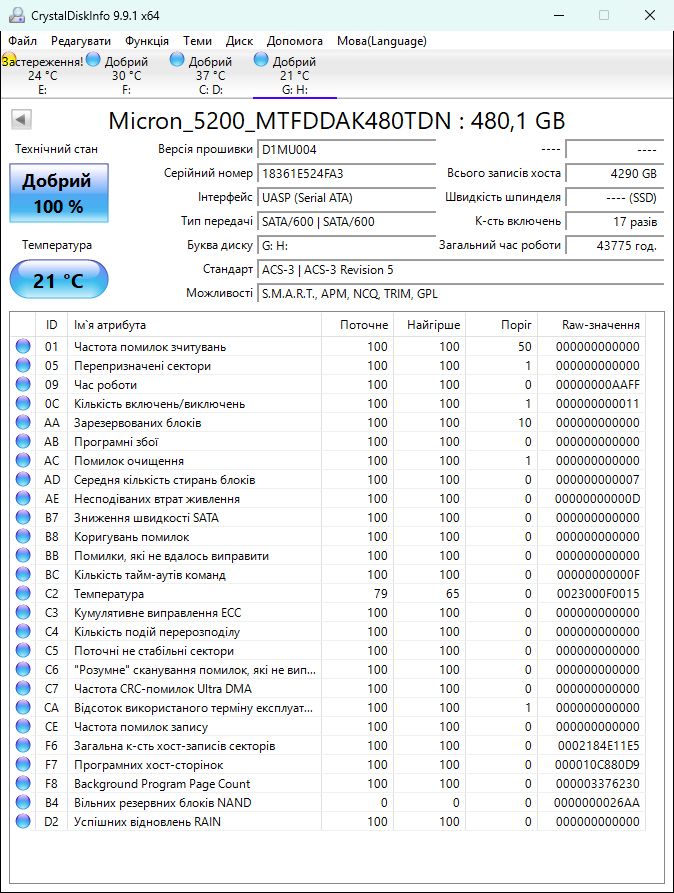674x893 pixels.
Task: Click status orb of attribute C4 row
Action: tap(23, 632)
